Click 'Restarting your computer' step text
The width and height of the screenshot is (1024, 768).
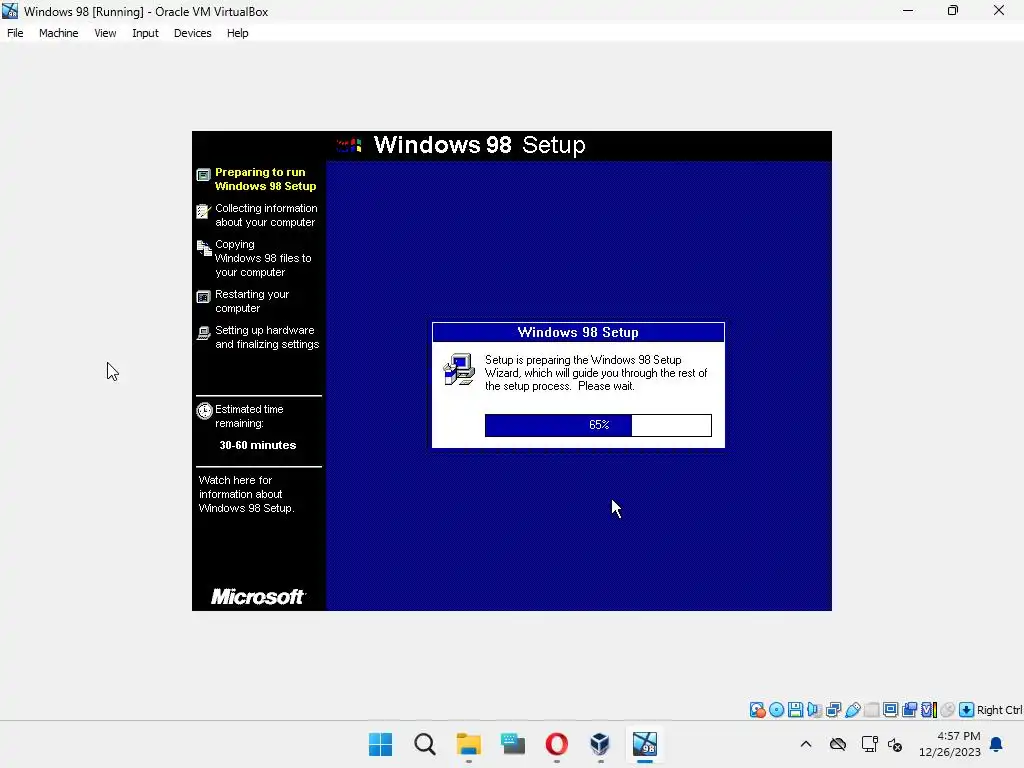[251, 301]
